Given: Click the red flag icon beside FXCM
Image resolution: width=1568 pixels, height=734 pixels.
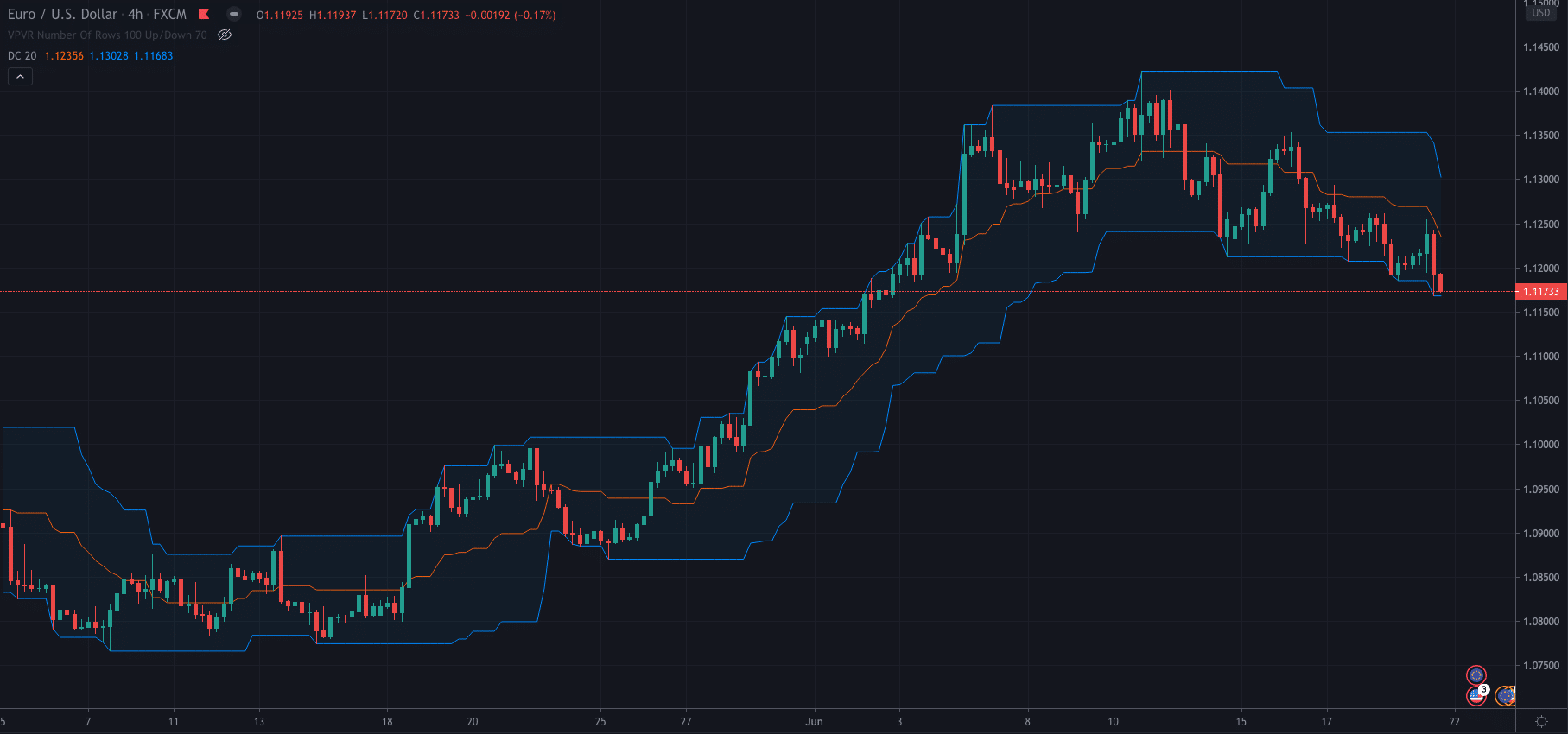Looking at the screenshot, I should (x=204, y=14).
